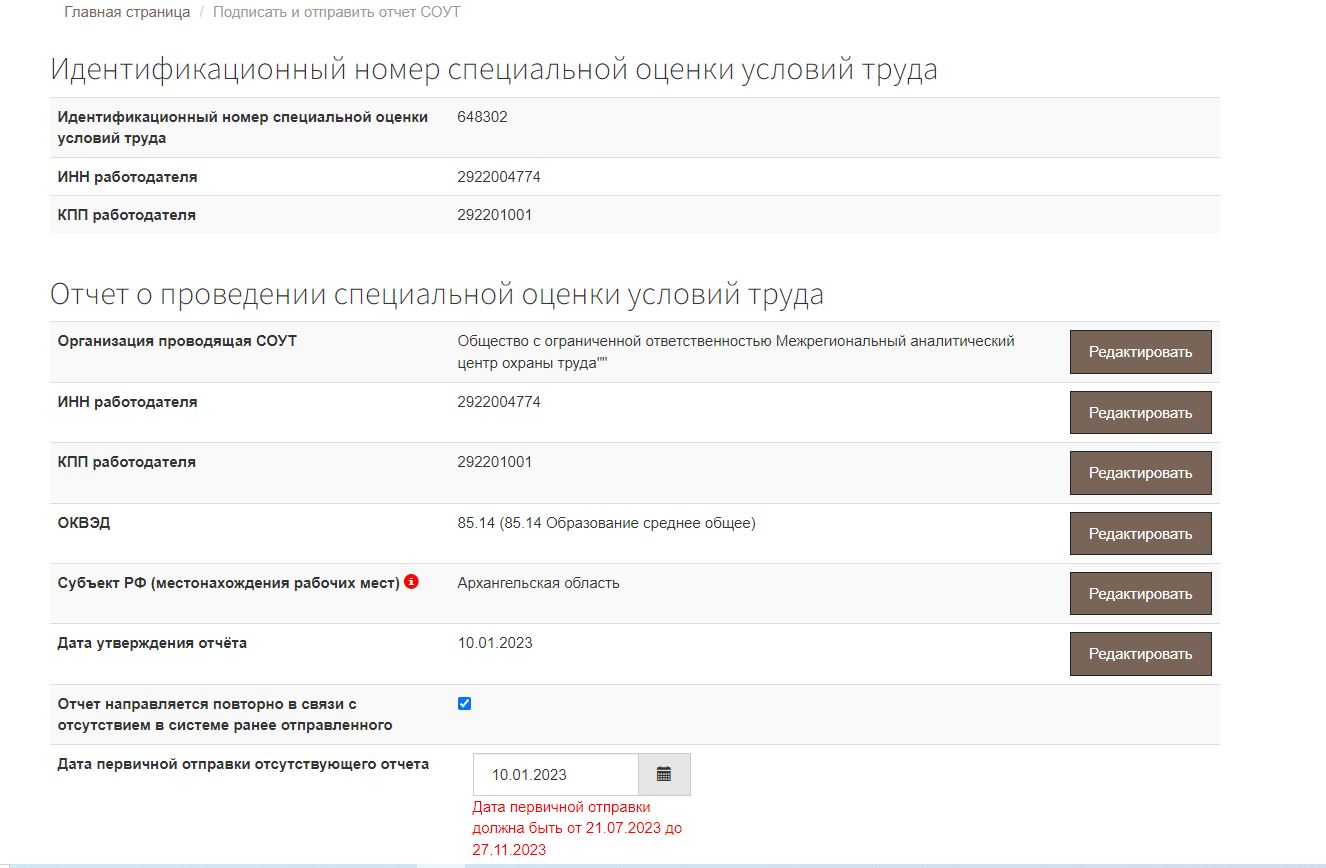This screenshot has height=868, width=1326.
Task: Click the approval date value 10.01.2023
Action: click(x=495, y=643)
